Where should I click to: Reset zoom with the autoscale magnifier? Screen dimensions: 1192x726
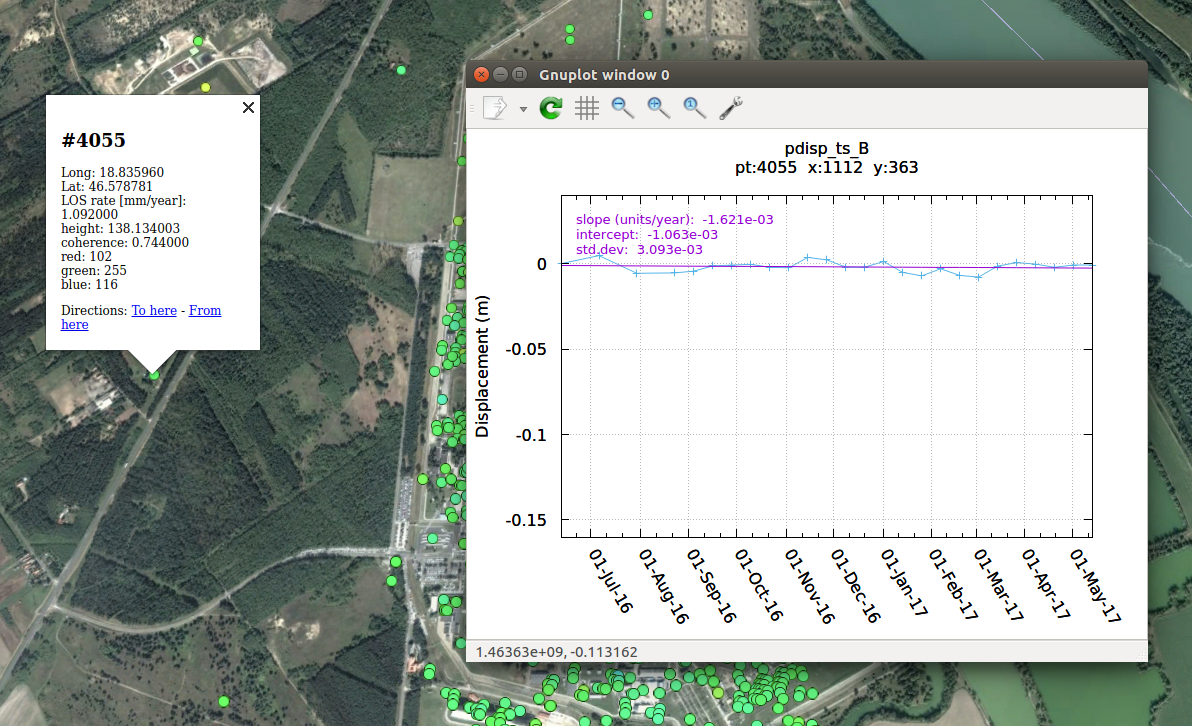(695, 108)
